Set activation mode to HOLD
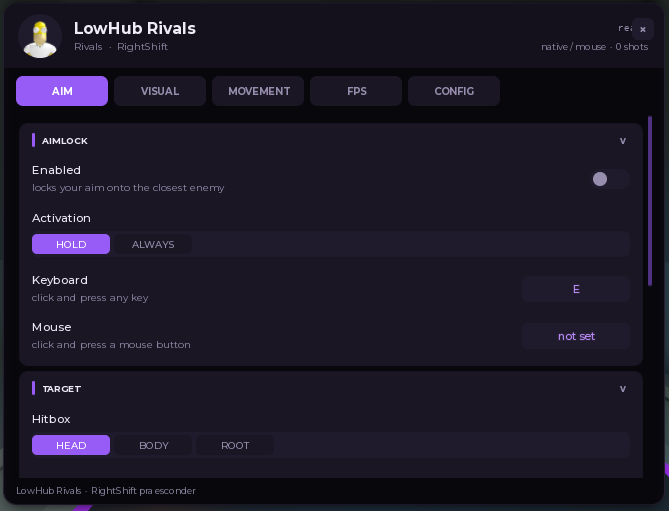669x511 pixels. pos(71,244)
